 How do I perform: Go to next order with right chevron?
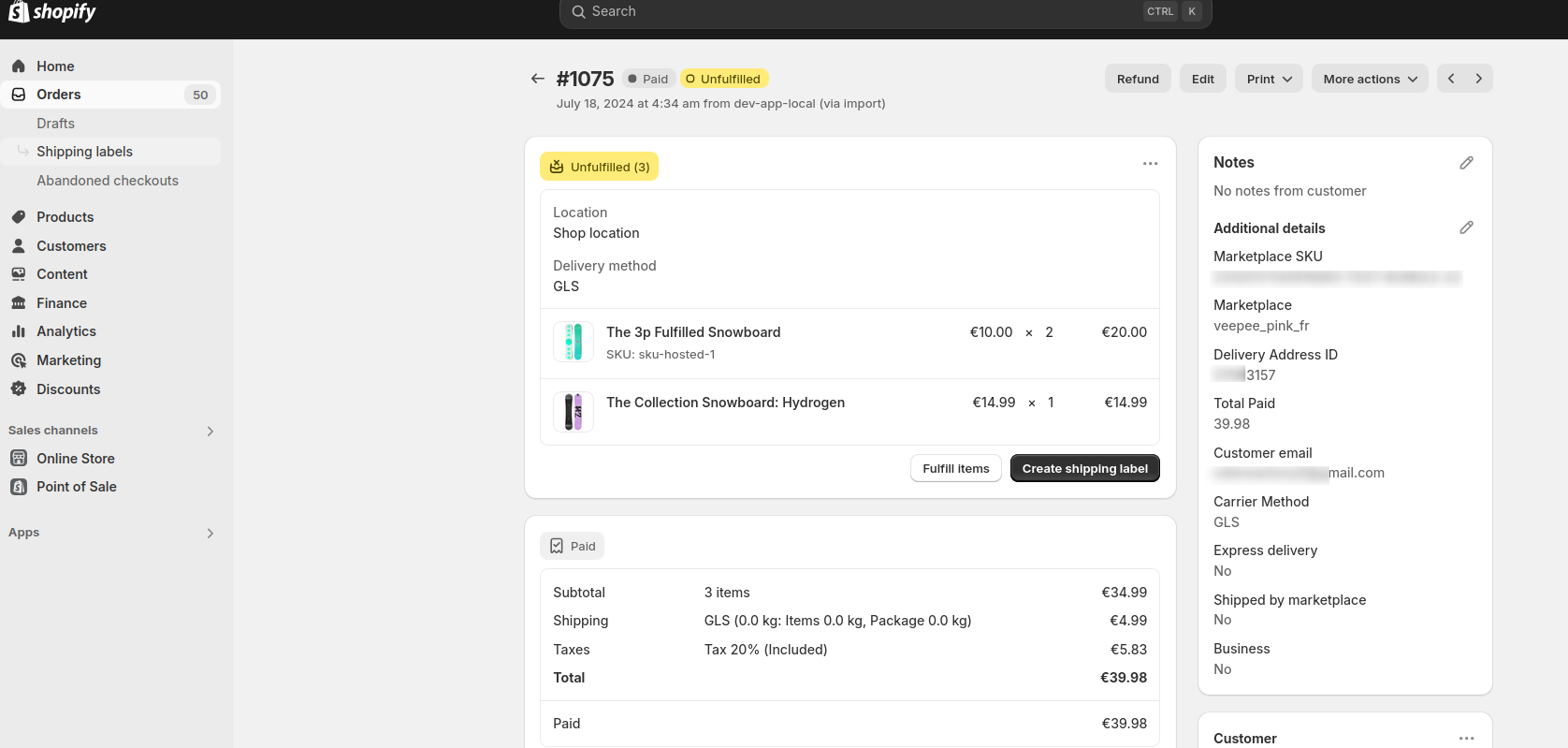click(x=1478, y=79)
